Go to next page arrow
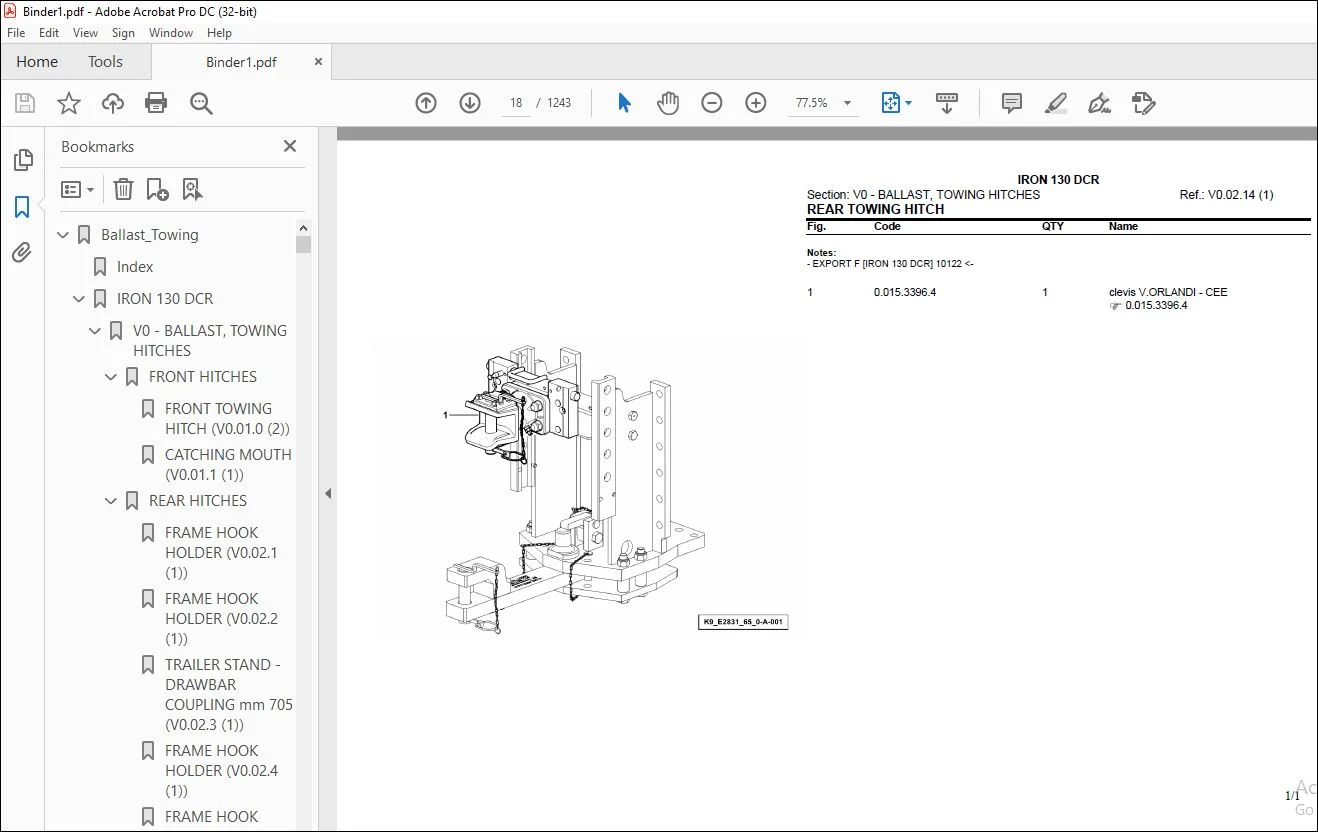This screenshot has height=832, width=1318. pos(470,103)
